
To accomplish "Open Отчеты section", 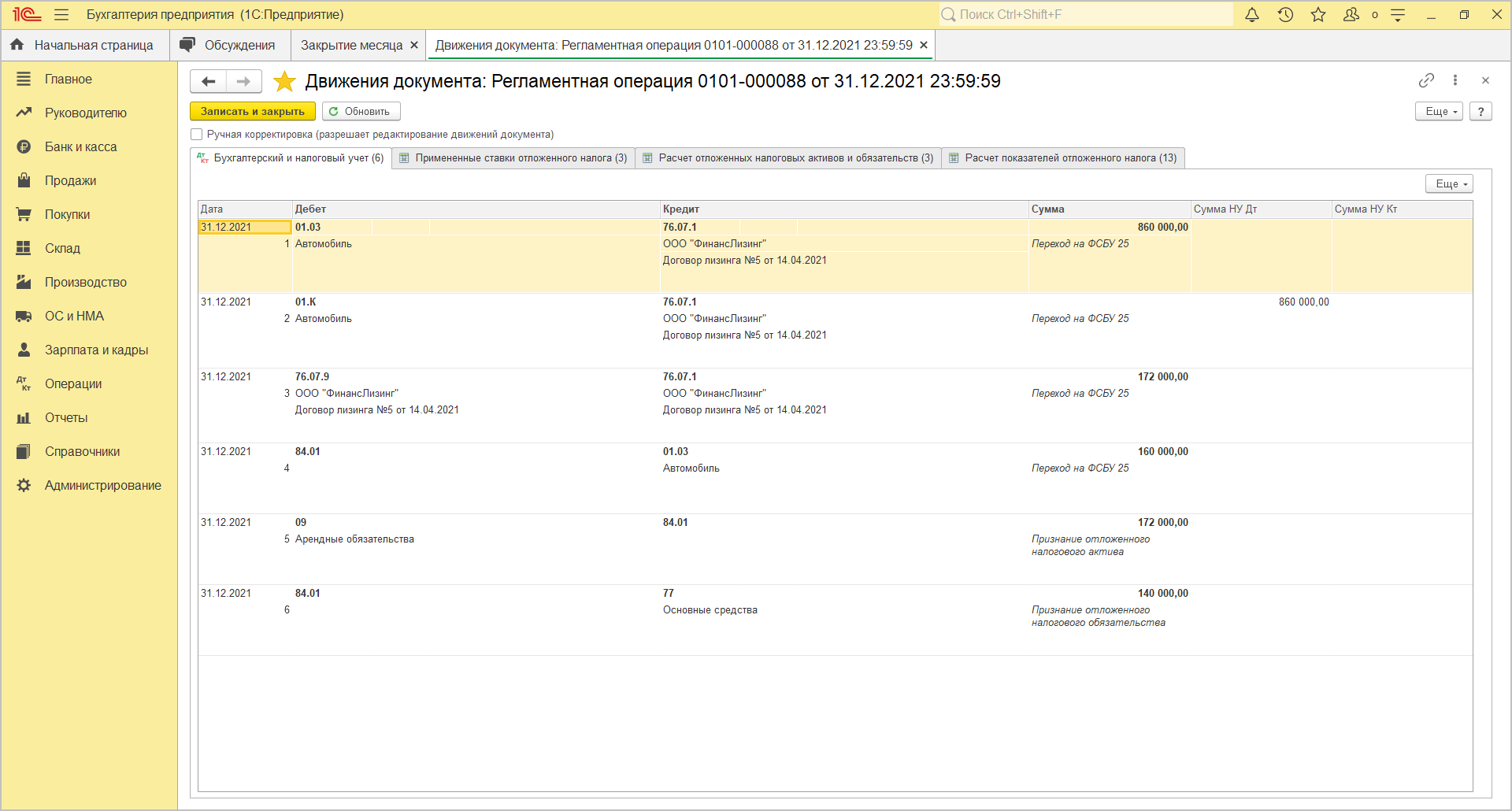I will 66,417.
